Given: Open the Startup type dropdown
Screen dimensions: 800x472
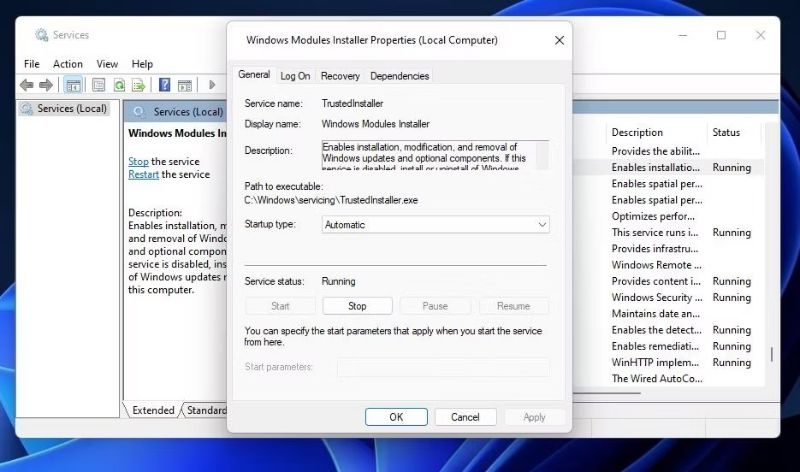Looking at the screenshot, I should click(x=435, y=225).
